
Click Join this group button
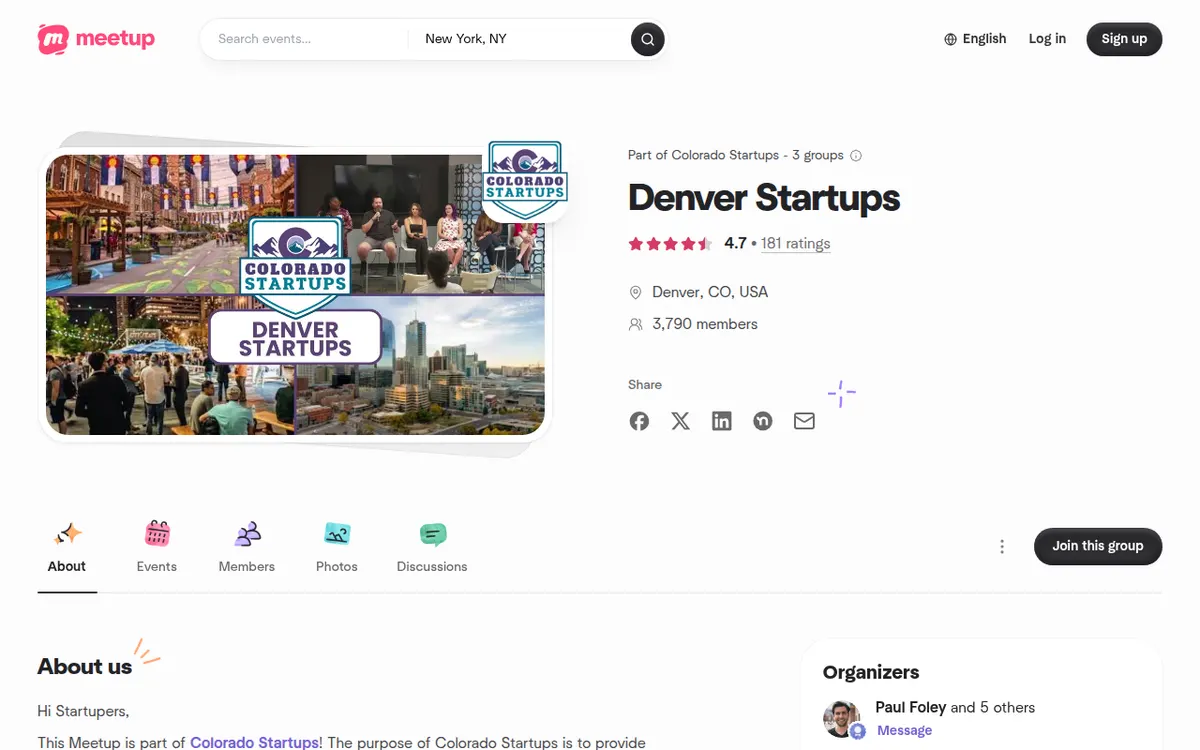click(x=1098, y=546)
